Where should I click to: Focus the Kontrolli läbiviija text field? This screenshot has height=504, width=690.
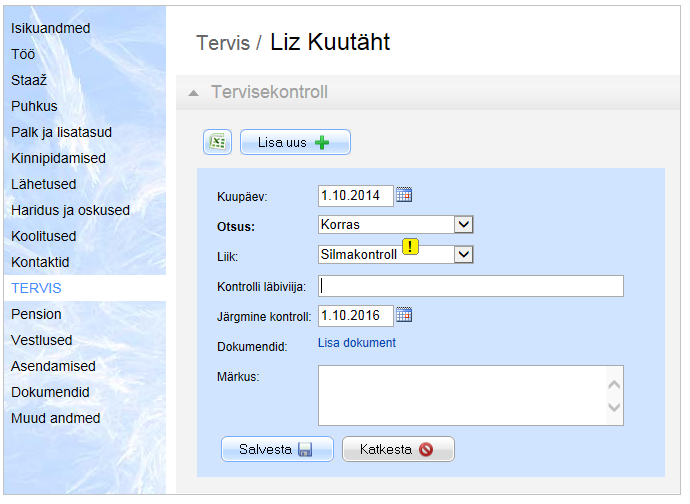pos(470,286)
